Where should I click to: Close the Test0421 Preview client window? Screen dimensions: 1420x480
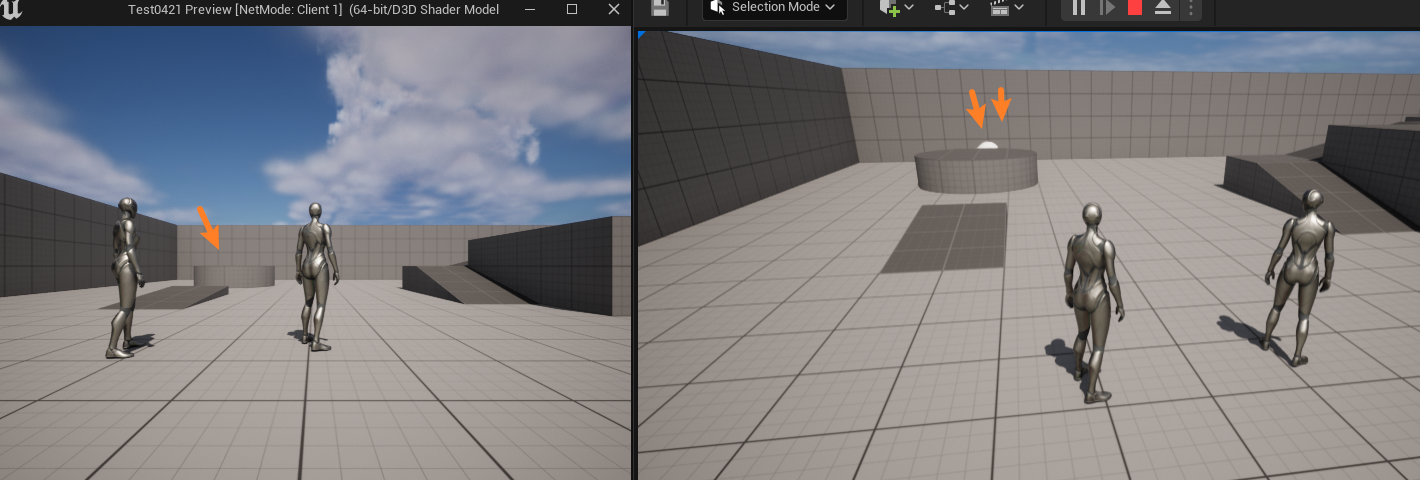[x=613, y=9]
